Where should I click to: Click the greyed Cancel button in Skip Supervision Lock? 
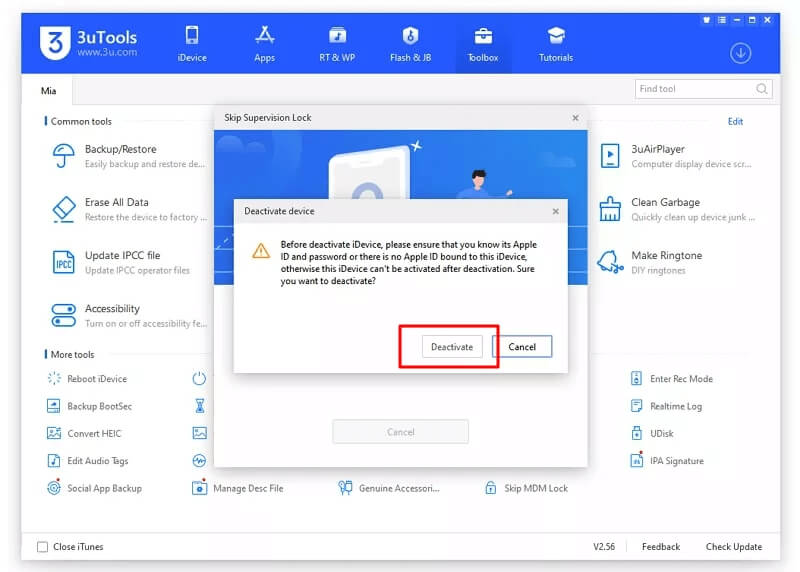click(401, 432)
